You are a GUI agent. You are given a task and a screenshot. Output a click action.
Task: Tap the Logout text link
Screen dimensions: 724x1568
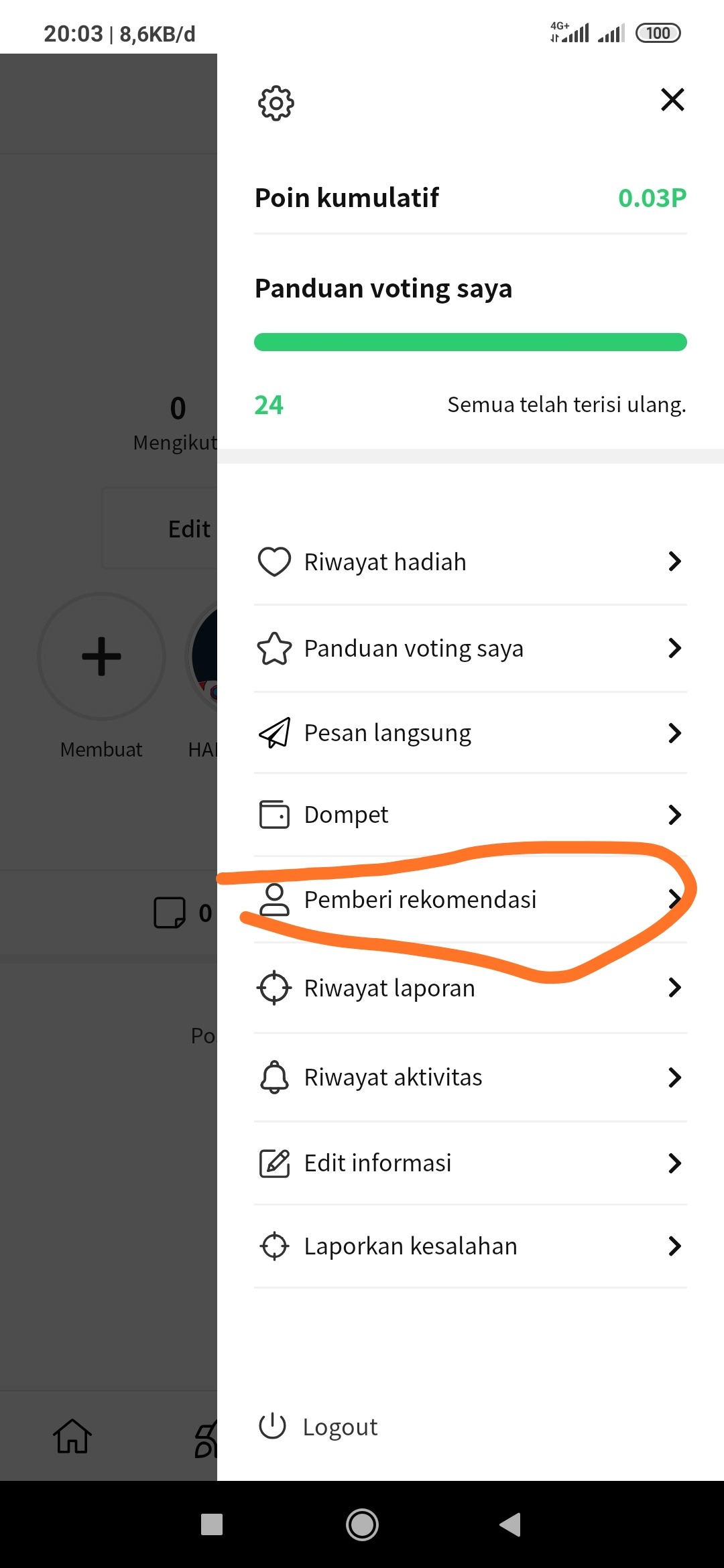click(340, 1427)
